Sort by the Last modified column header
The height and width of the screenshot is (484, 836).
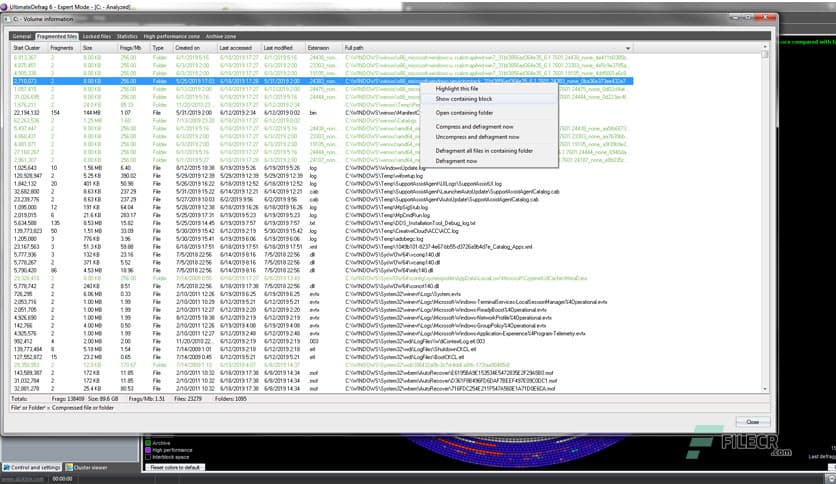click(283, 48)
